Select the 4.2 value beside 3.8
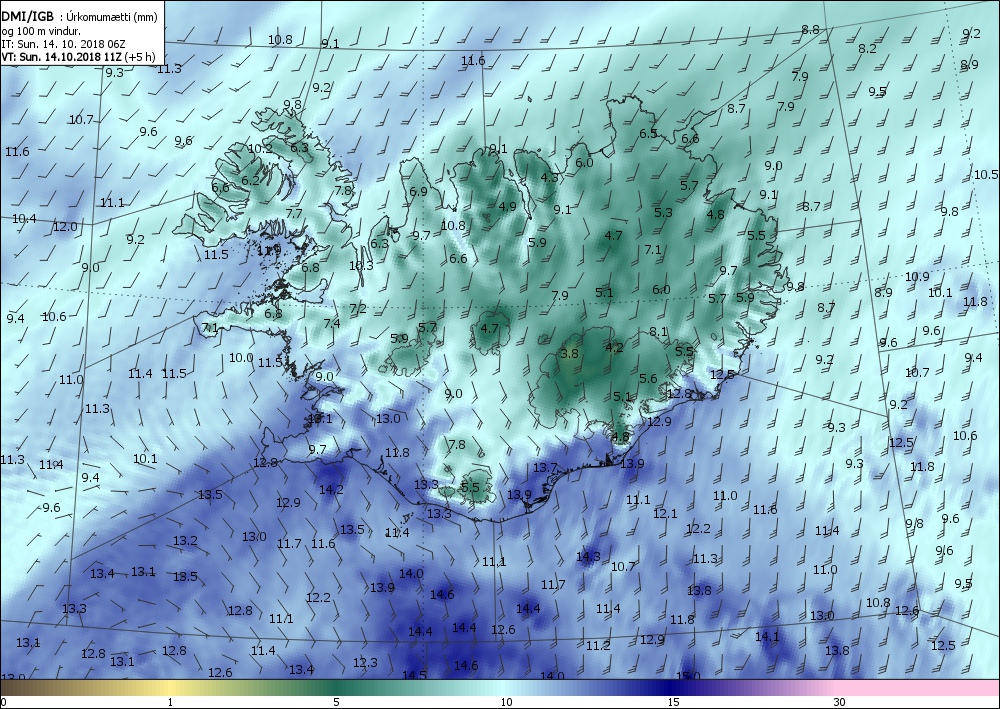 614,347
